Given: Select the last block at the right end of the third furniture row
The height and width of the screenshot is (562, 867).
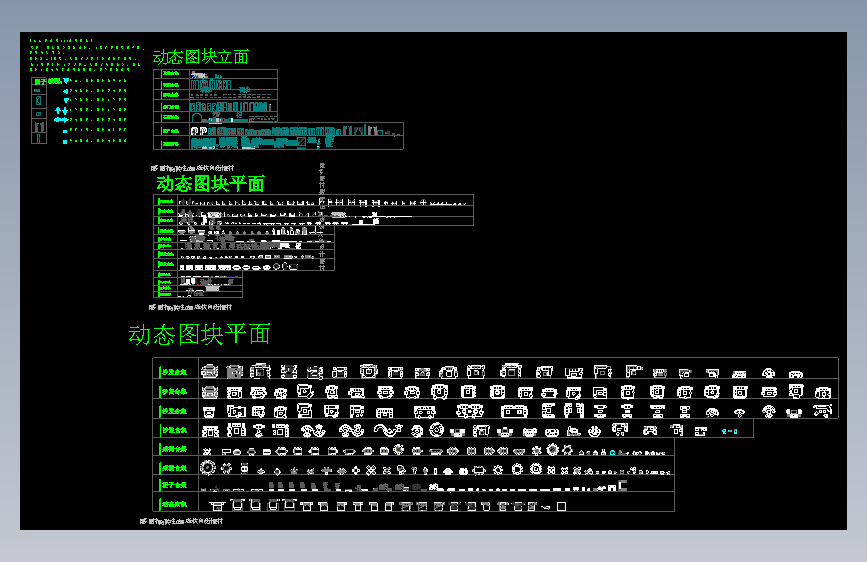Looking at the screenshot, I should (x=822, y=411).
